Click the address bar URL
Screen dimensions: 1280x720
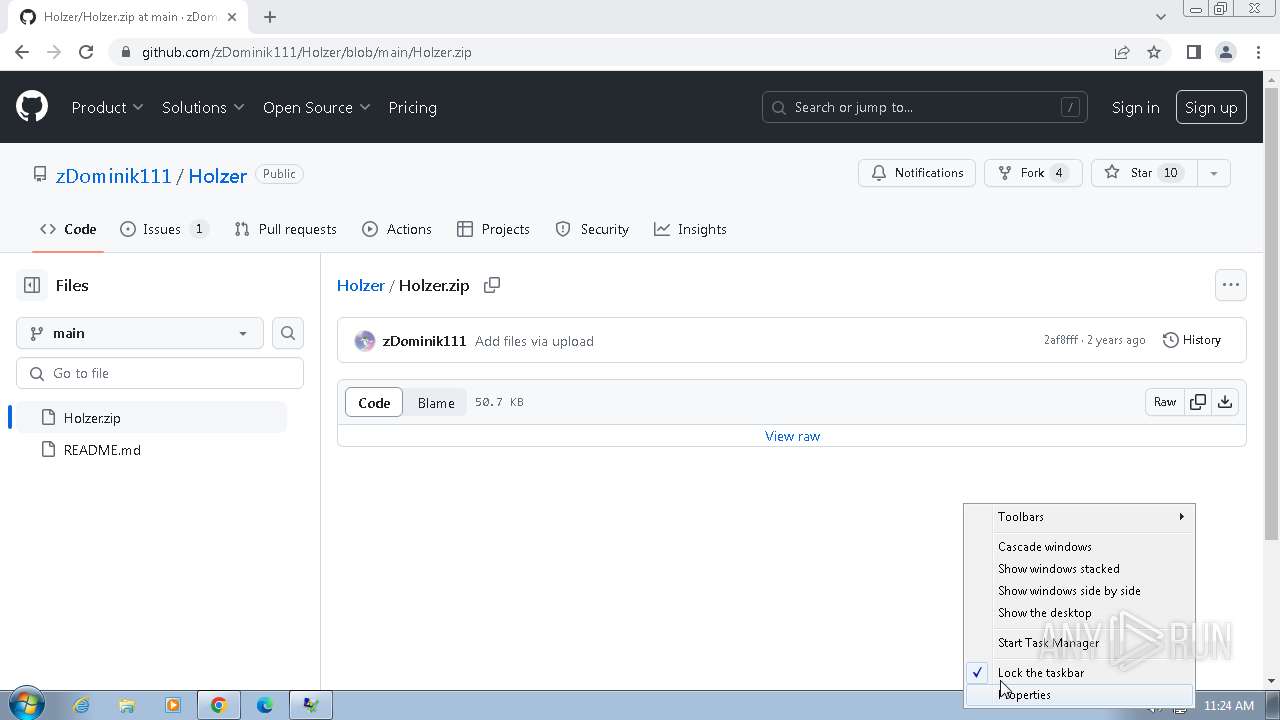(x=306, y=52)
